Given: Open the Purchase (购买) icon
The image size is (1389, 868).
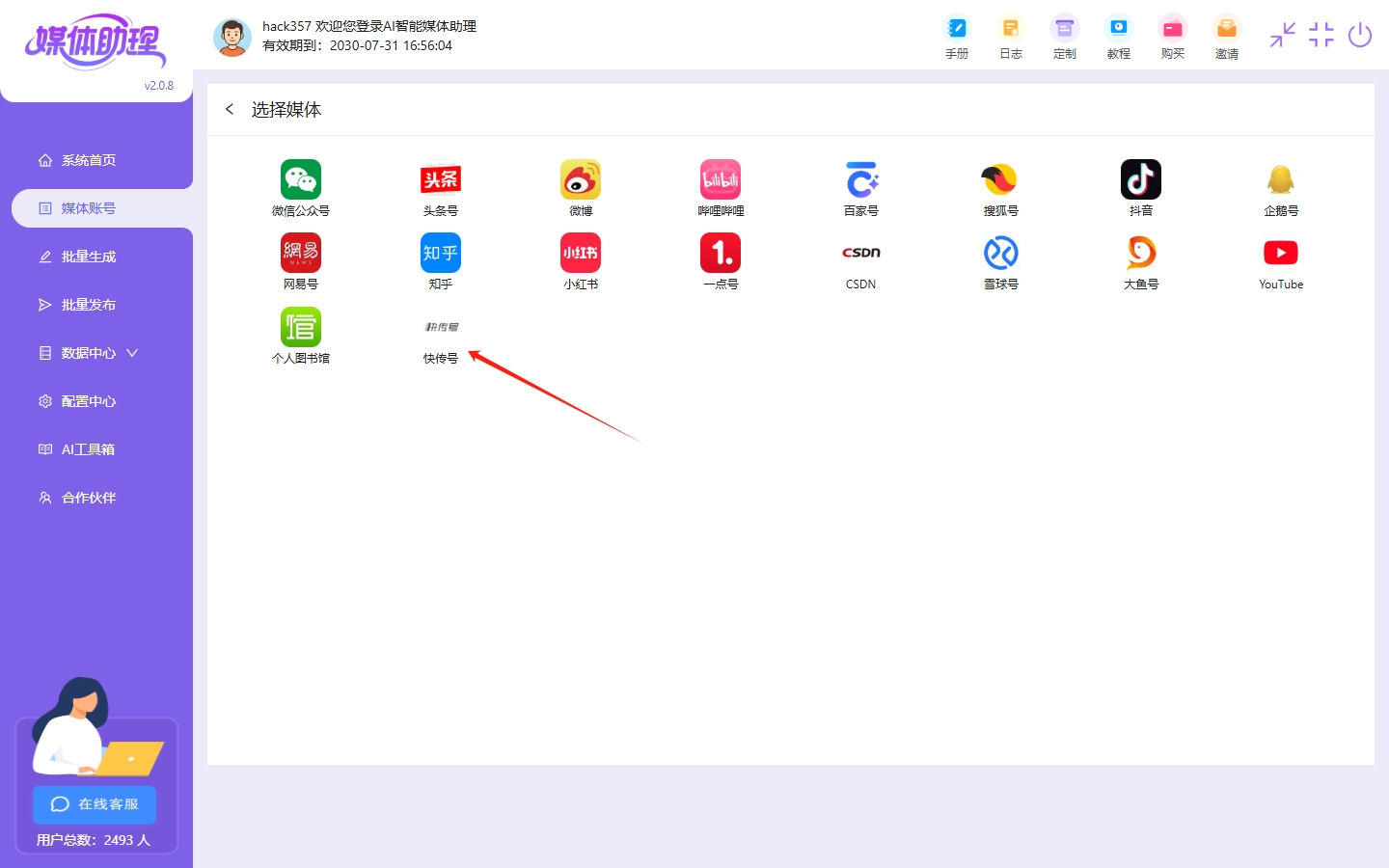Looking at the screenshot, I should pyautogui.click(x=1173, y=28).
